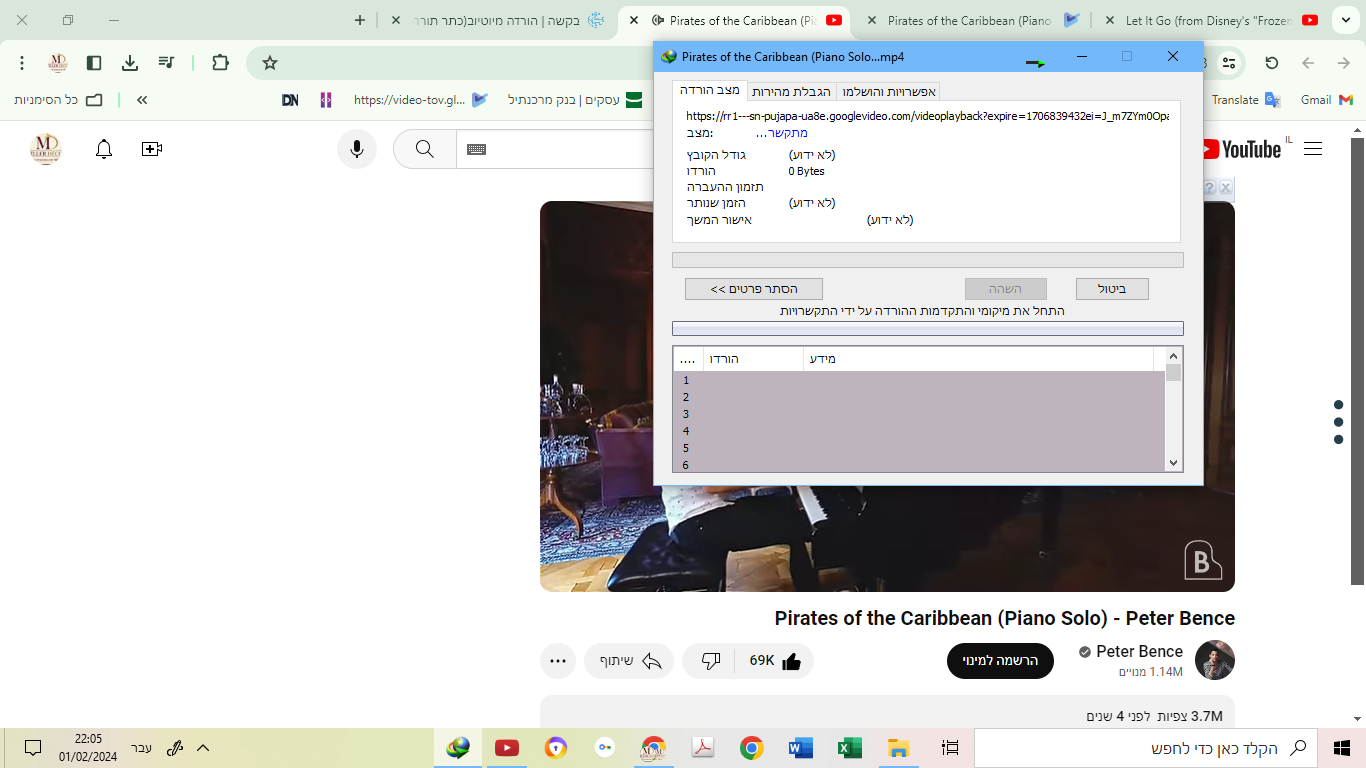The width and height of the screenshot is (1366, 768).
Task: Open site information tune icon in address bar
Action: pos(1229,63)
